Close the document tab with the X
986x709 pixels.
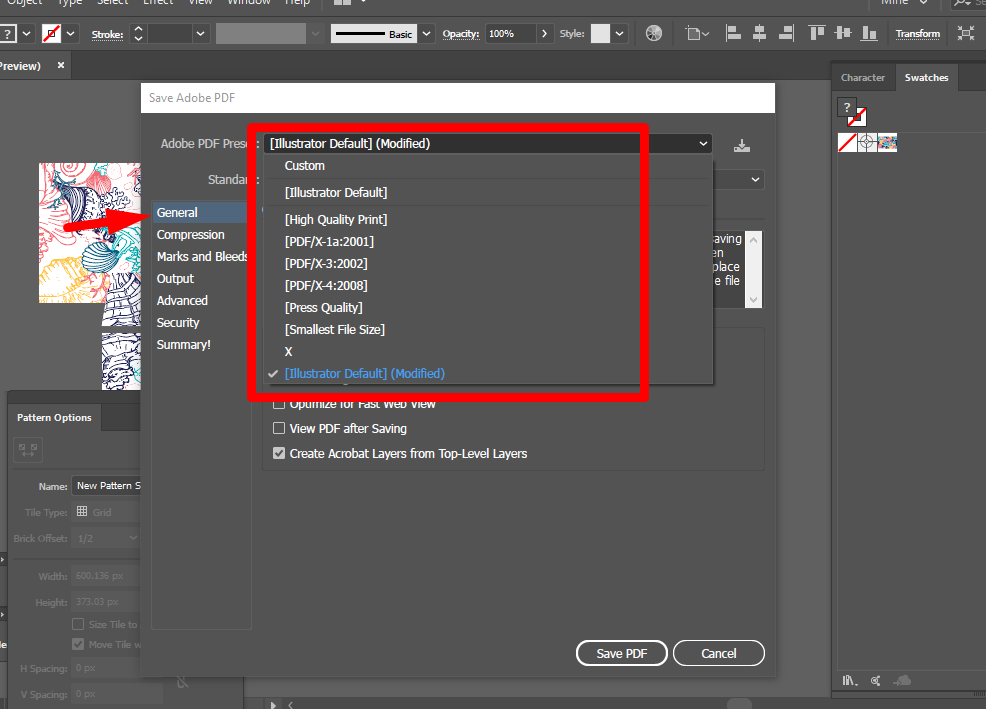tap(60, 65)
